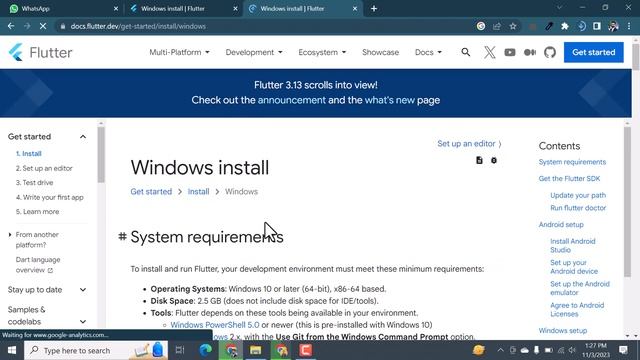Jump to System requirements in Contents
The image size is (640, 360).
click(x=572, y=162)
